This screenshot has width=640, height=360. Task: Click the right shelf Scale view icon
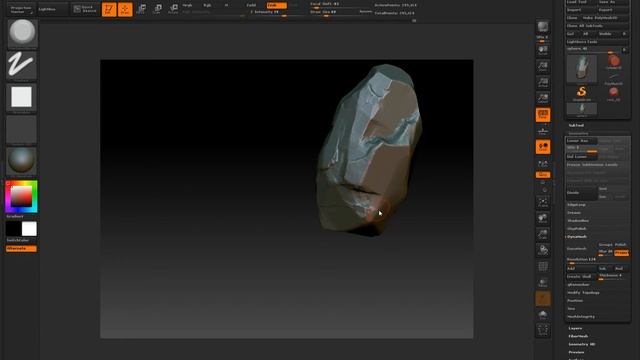click(543, 234)
